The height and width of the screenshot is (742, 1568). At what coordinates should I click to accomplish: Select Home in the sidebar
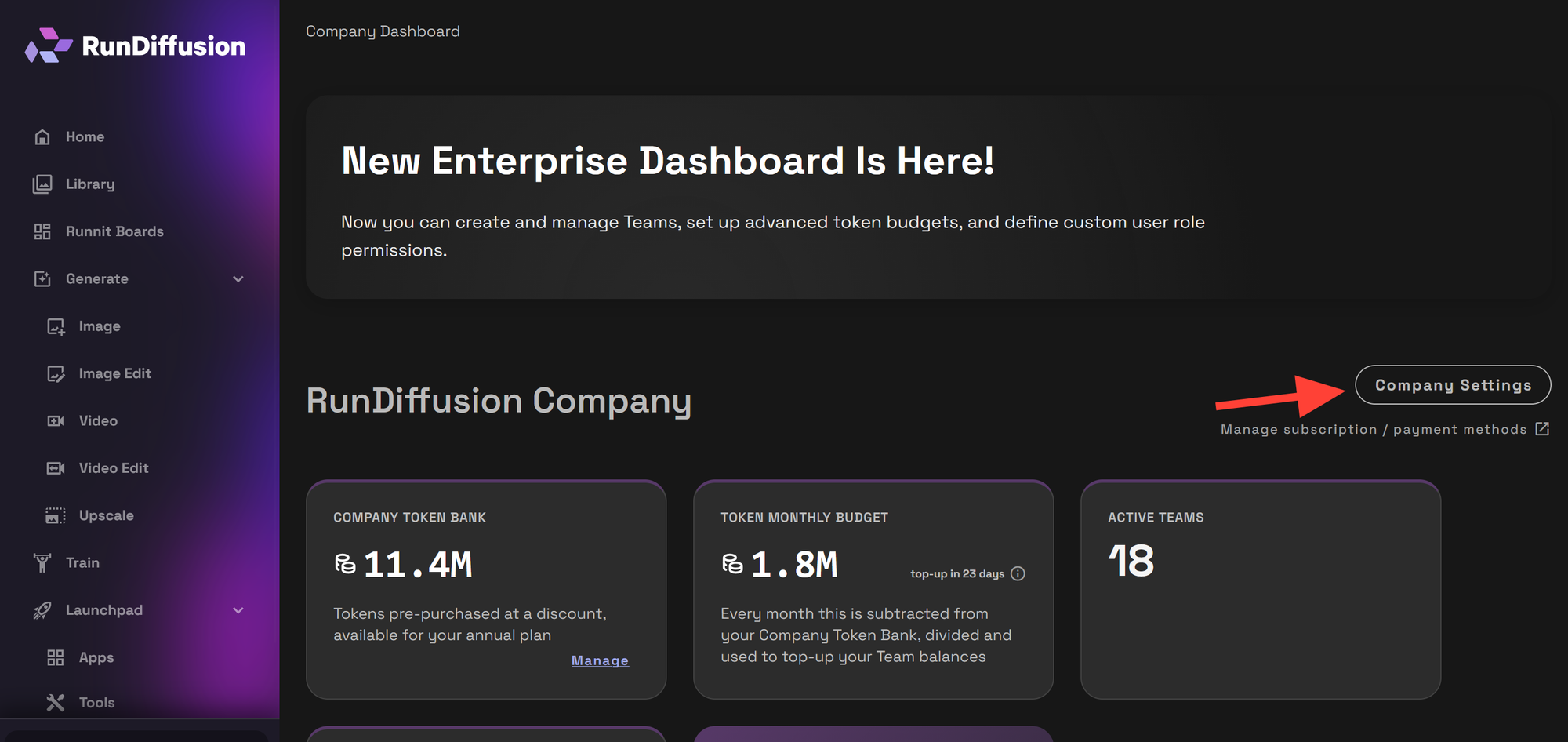[85, 136]
